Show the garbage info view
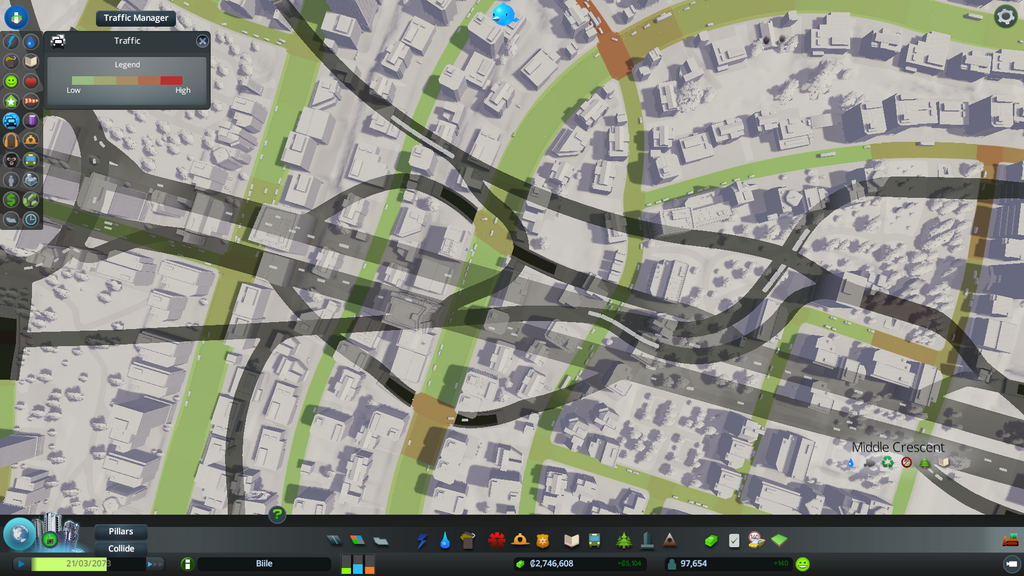This screenshot has height=576, width=1024. 11,61
